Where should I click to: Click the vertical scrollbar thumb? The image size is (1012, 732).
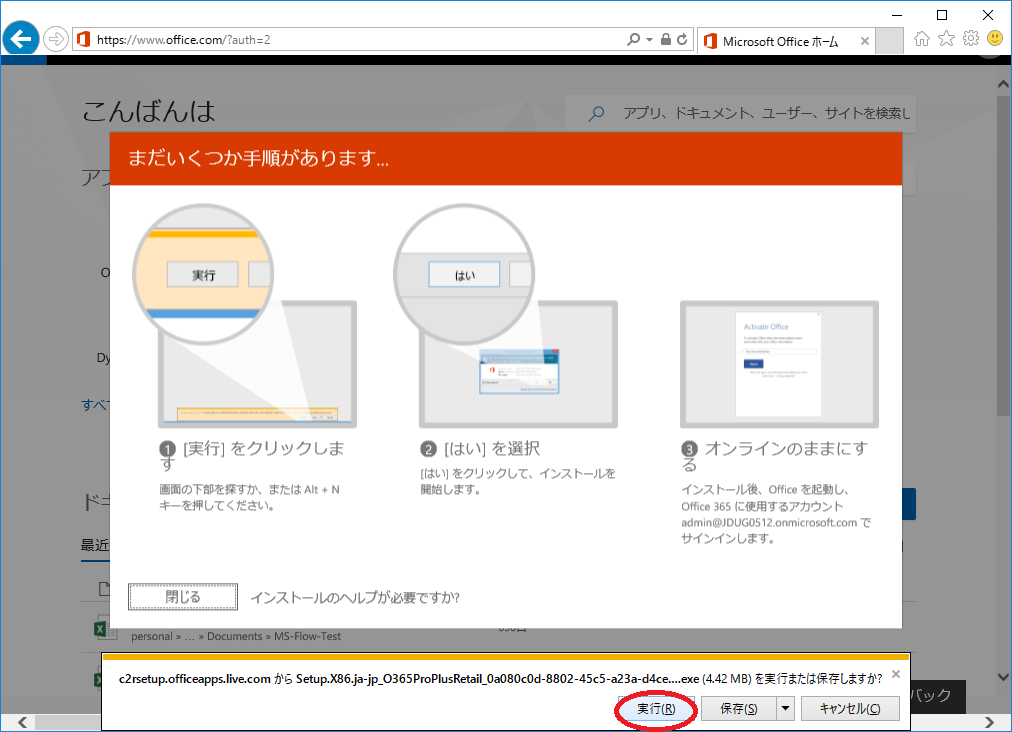[1003, 257]
